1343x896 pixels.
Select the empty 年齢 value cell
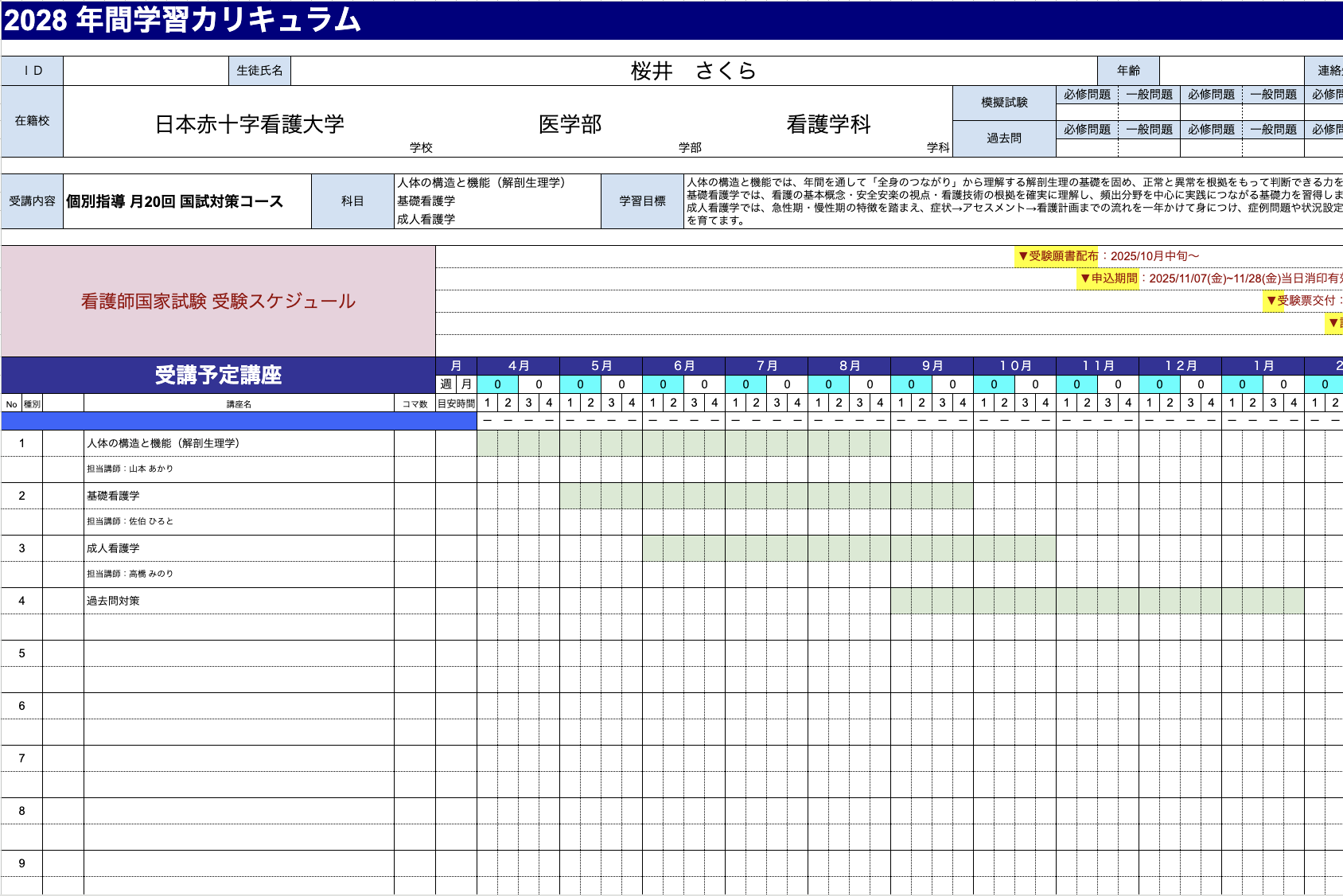[1231, 71]
